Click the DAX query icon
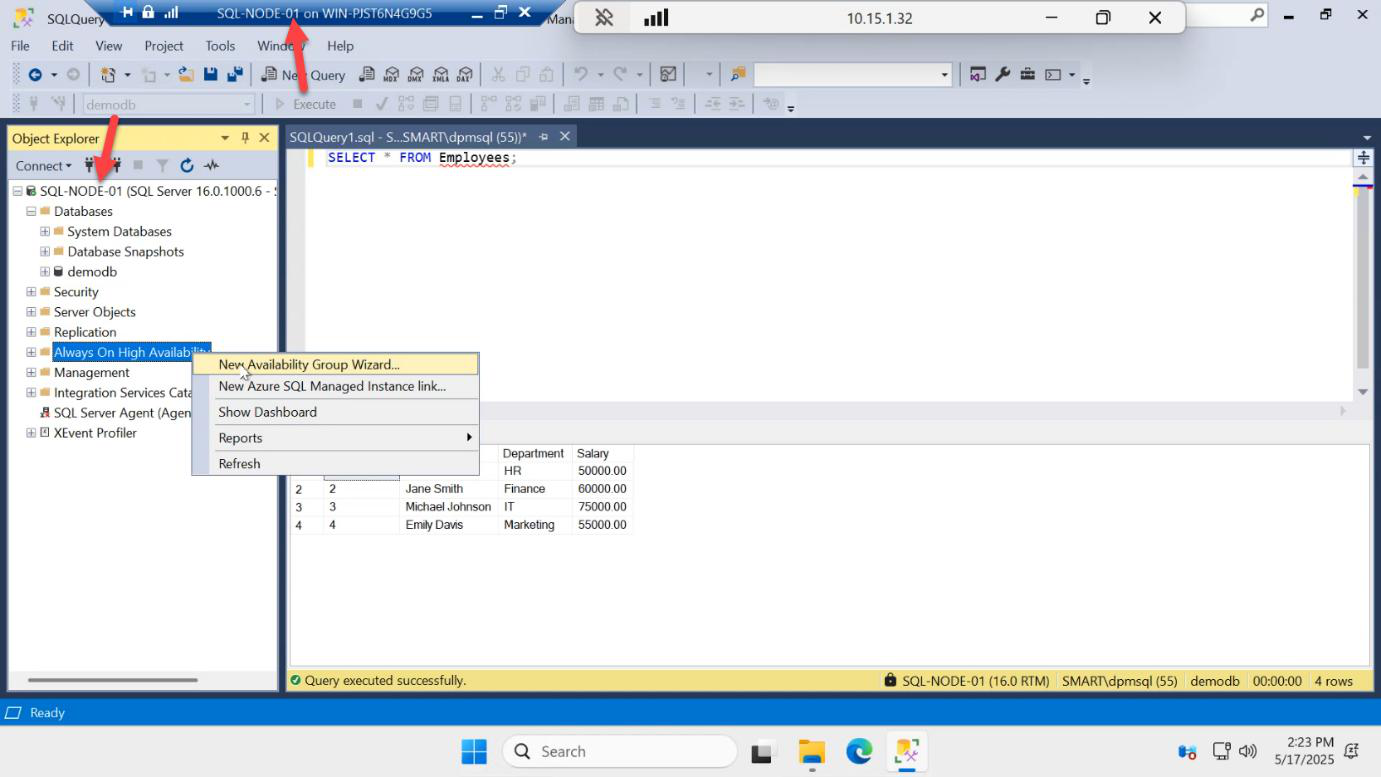The width and height of the screenshot is (1381, 777). coord(465,75)
